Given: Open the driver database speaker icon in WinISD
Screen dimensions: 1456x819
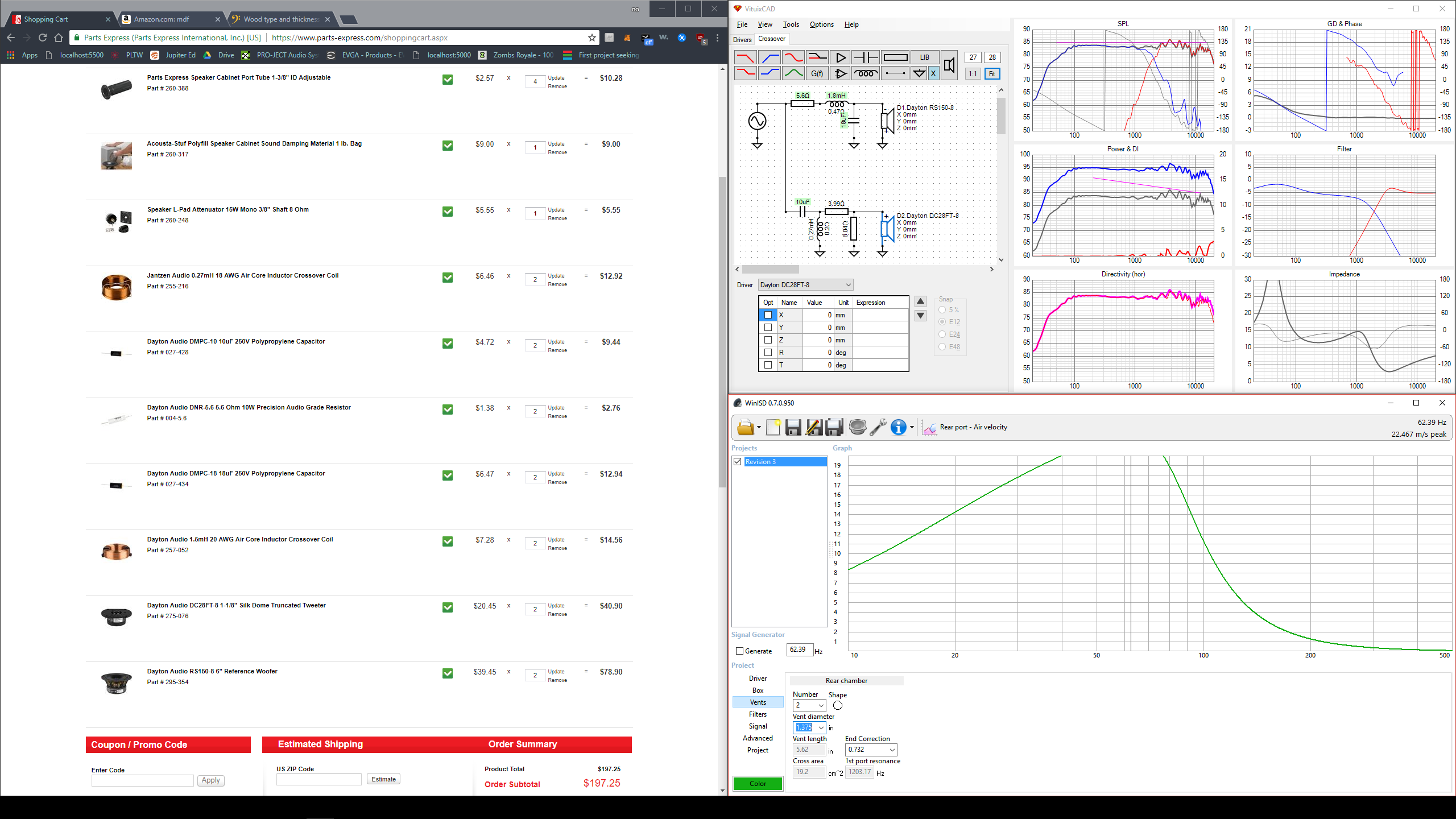Looking at the screenshot, I should (857, 427).
